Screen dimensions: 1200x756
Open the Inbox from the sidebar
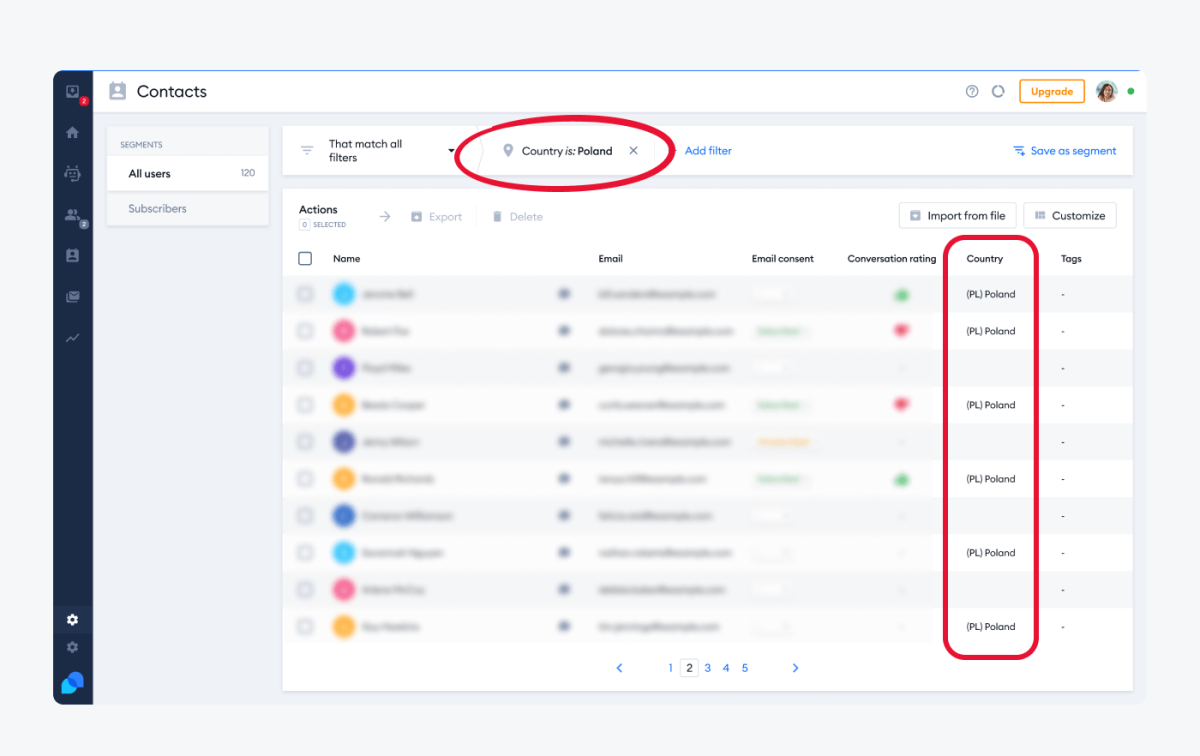point(72,92)
